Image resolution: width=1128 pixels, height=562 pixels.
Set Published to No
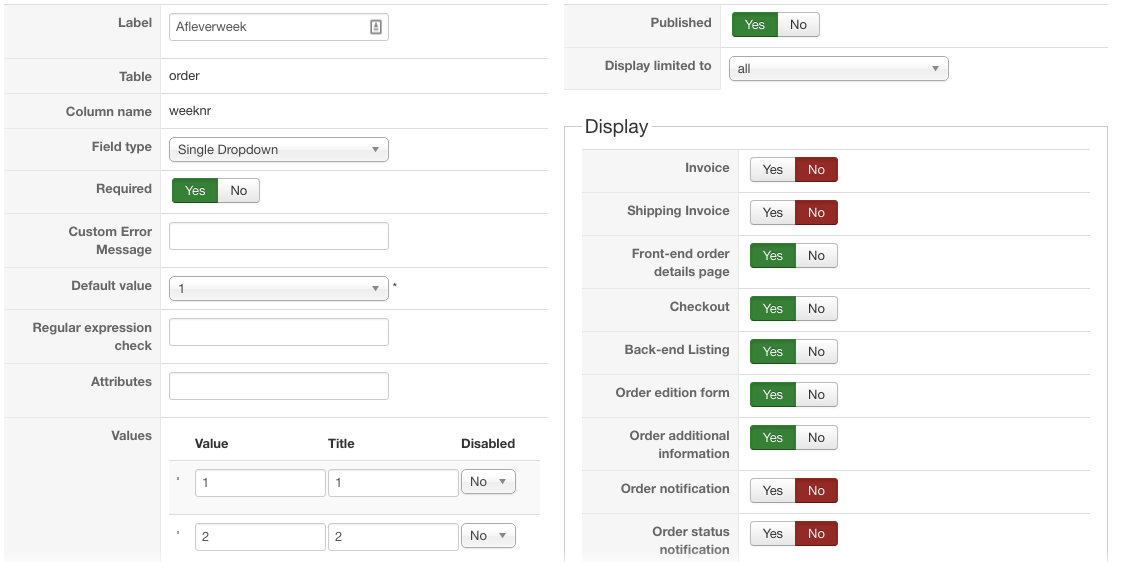(x=798, y=25)
